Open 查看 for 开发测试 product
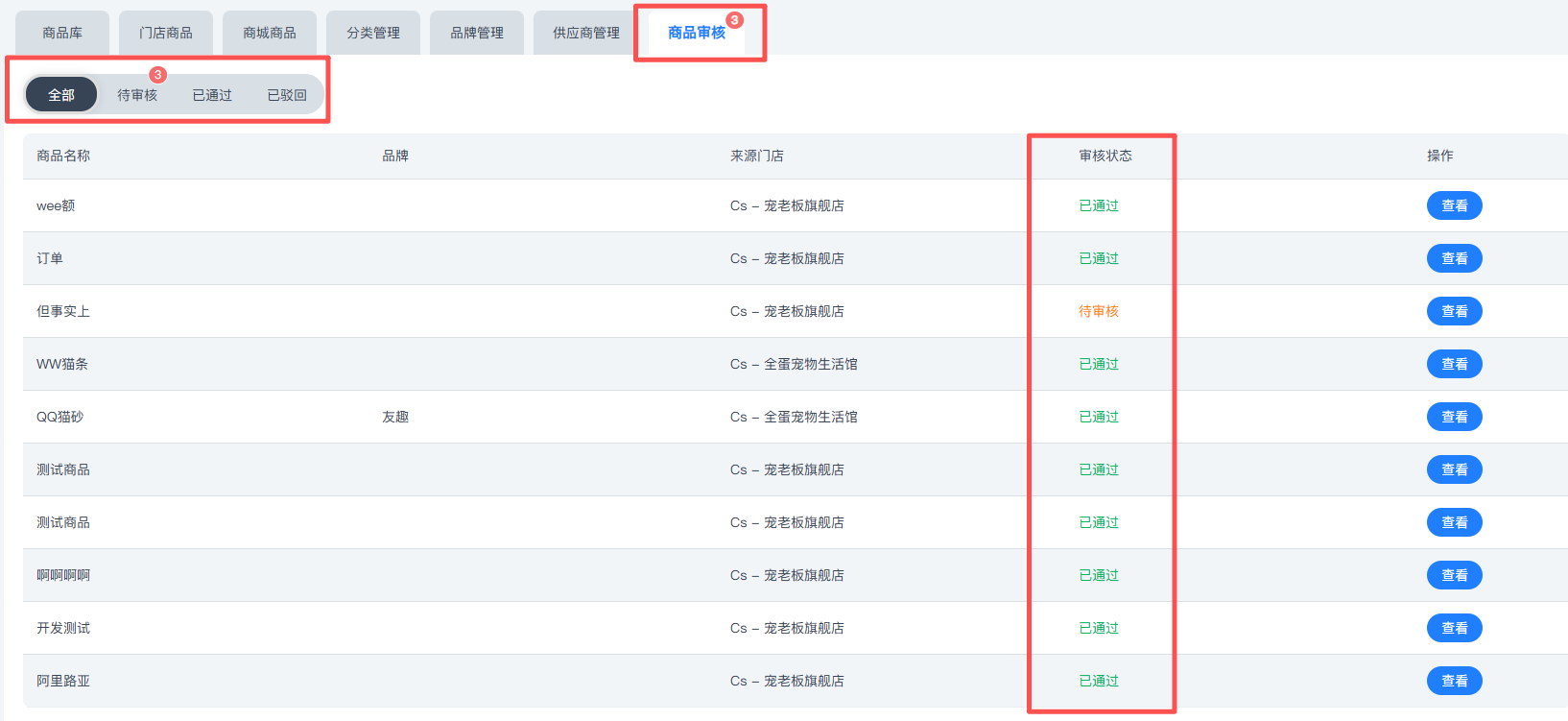This screenshot has height=721, width=1568. tap(1454, 628)
